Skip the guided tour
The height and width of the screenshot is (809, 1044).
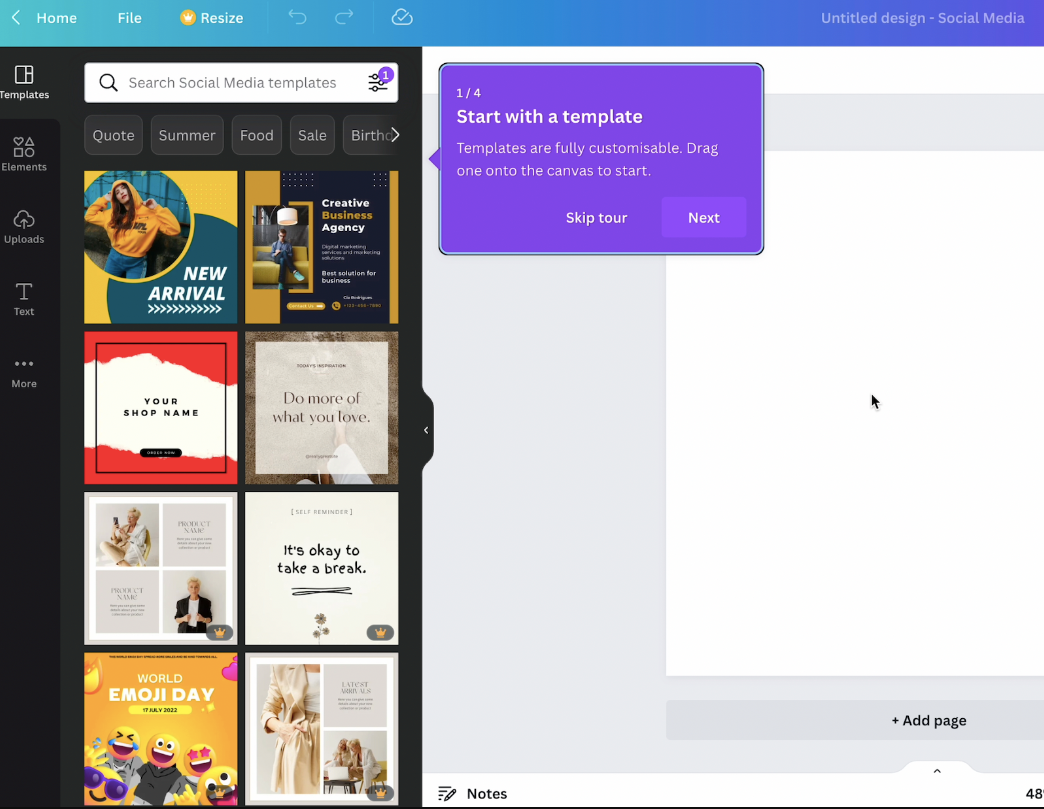(597, 217)
